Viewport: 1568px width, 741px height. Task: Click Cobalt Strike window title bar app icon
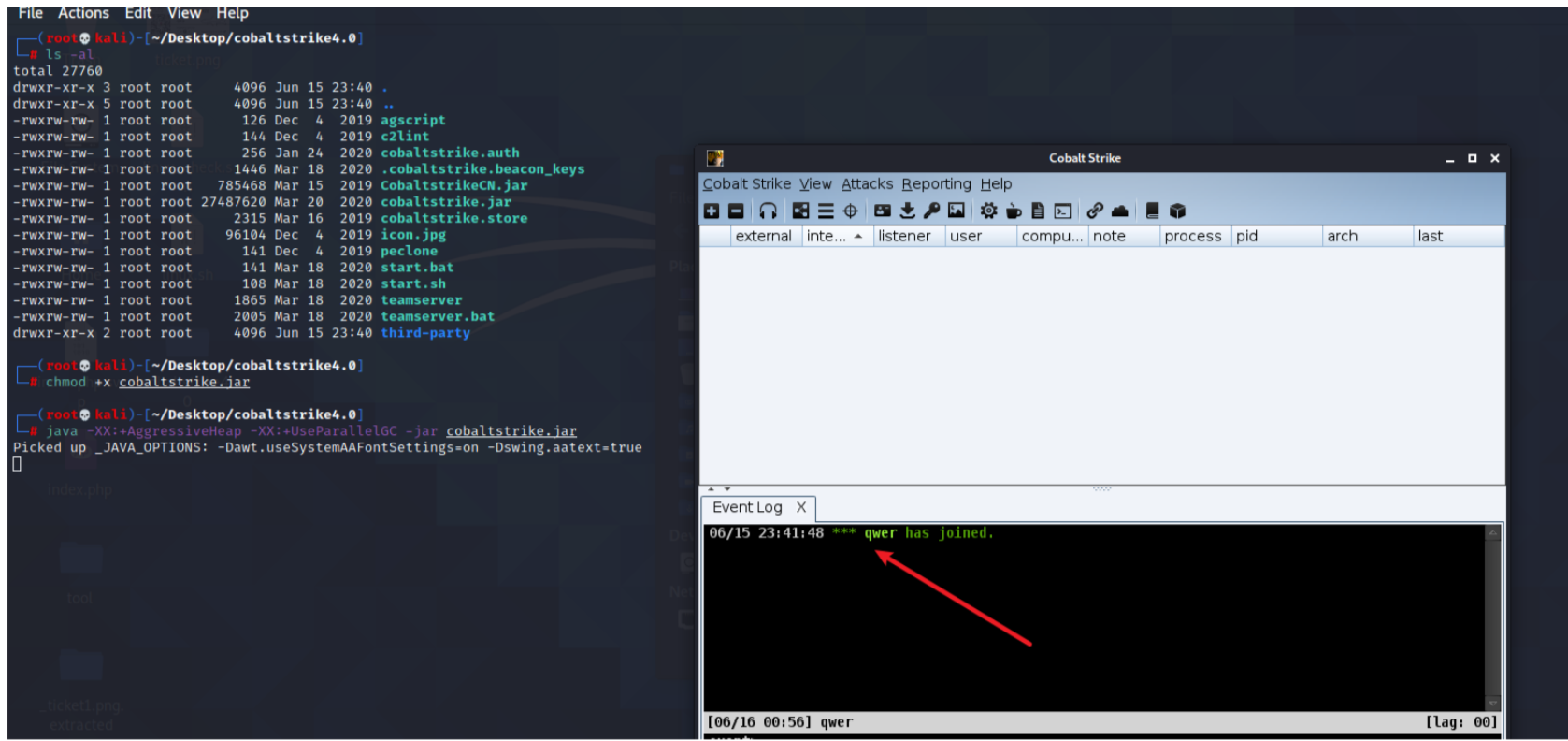pyautogui.click(x=715, y=158)
